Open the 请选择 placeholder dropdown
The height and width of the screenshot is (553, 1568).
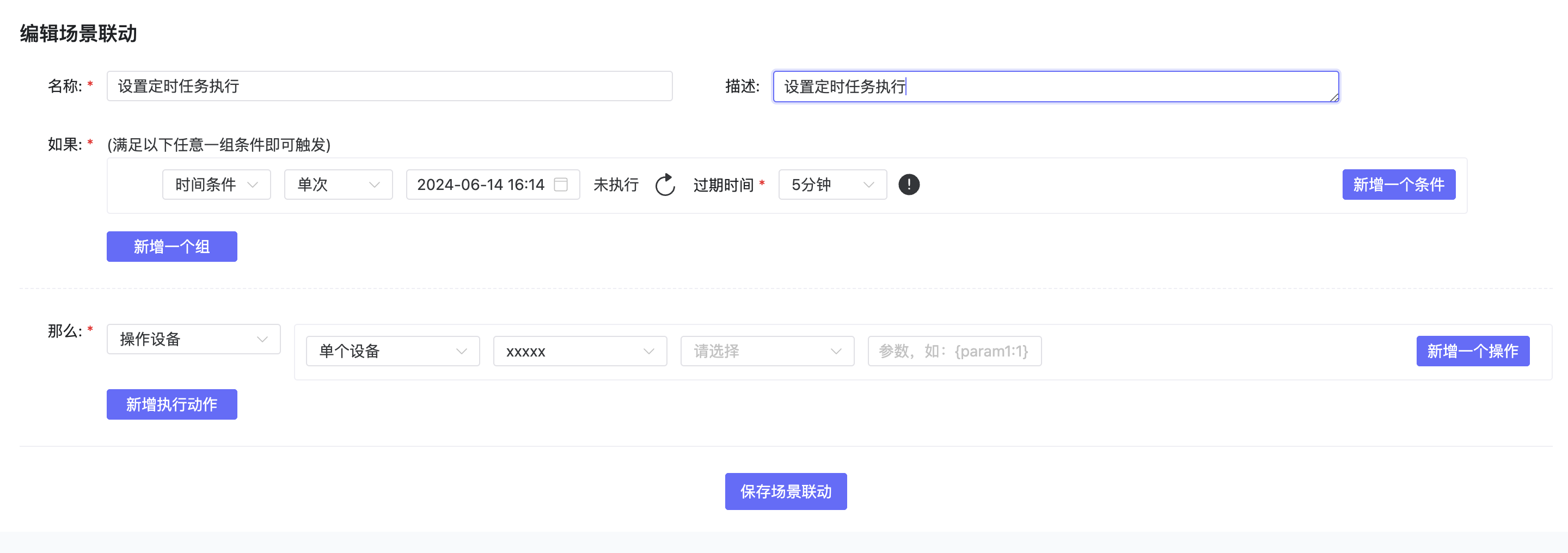(767, 351)
